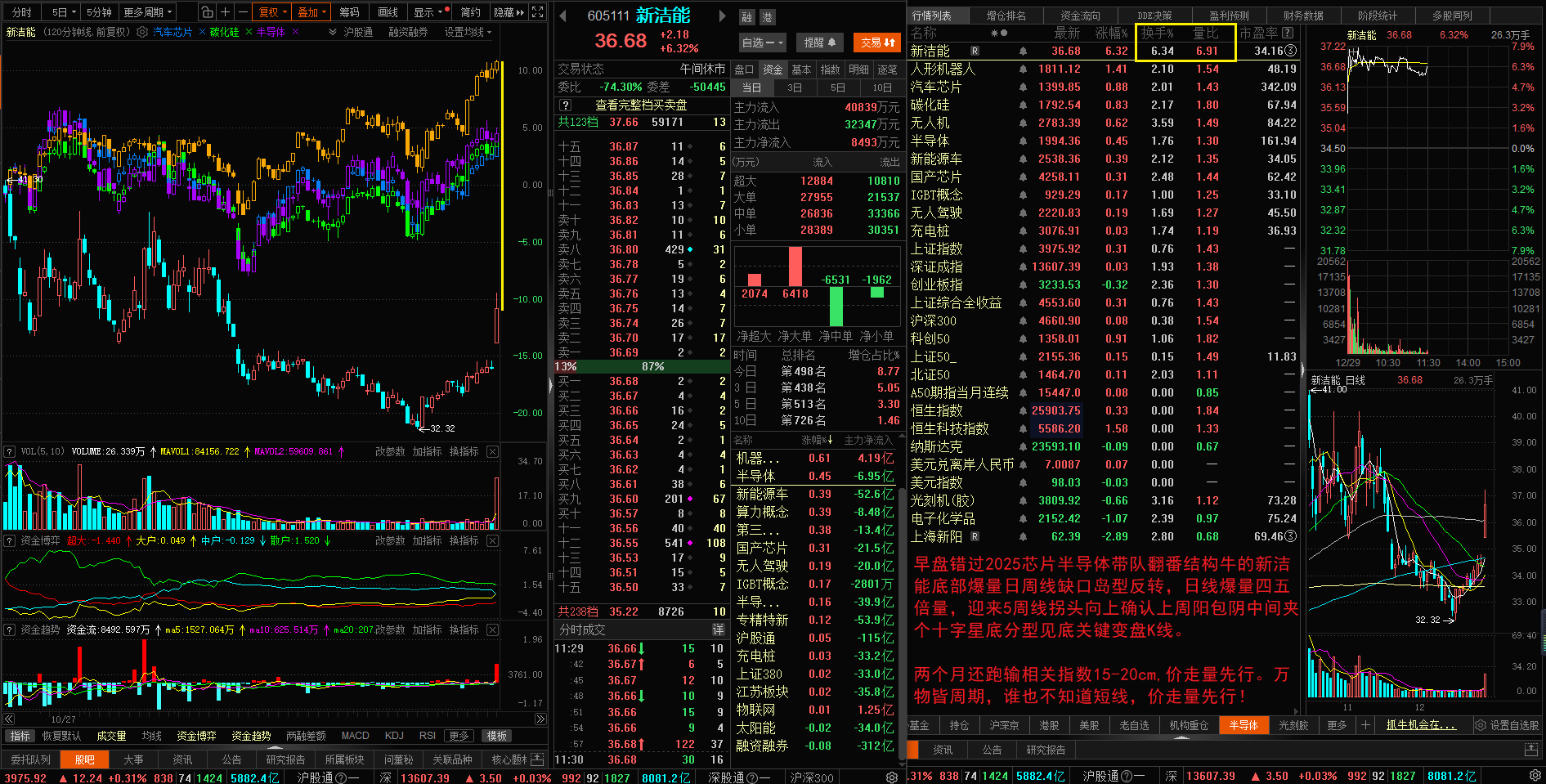Toggle the 画线 drawing tools
Image resolution: width=1546 pixels, height=784 pixels.
coord(388,12)
